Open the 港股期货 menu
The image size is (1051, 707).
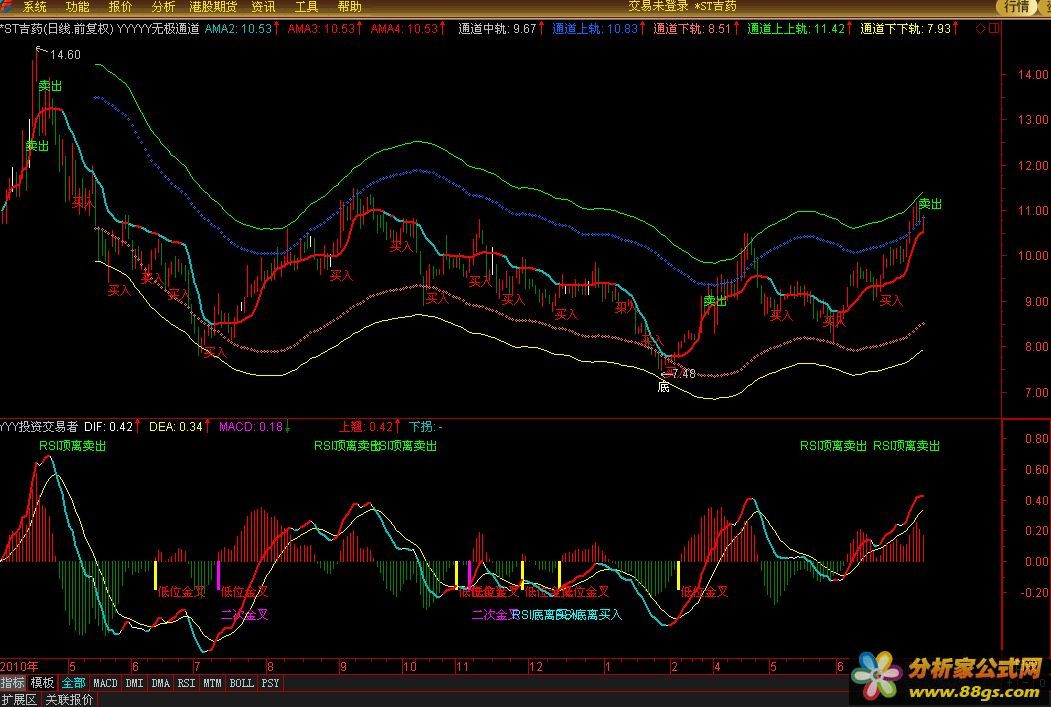pyautogui.click(x=213, y=7)
